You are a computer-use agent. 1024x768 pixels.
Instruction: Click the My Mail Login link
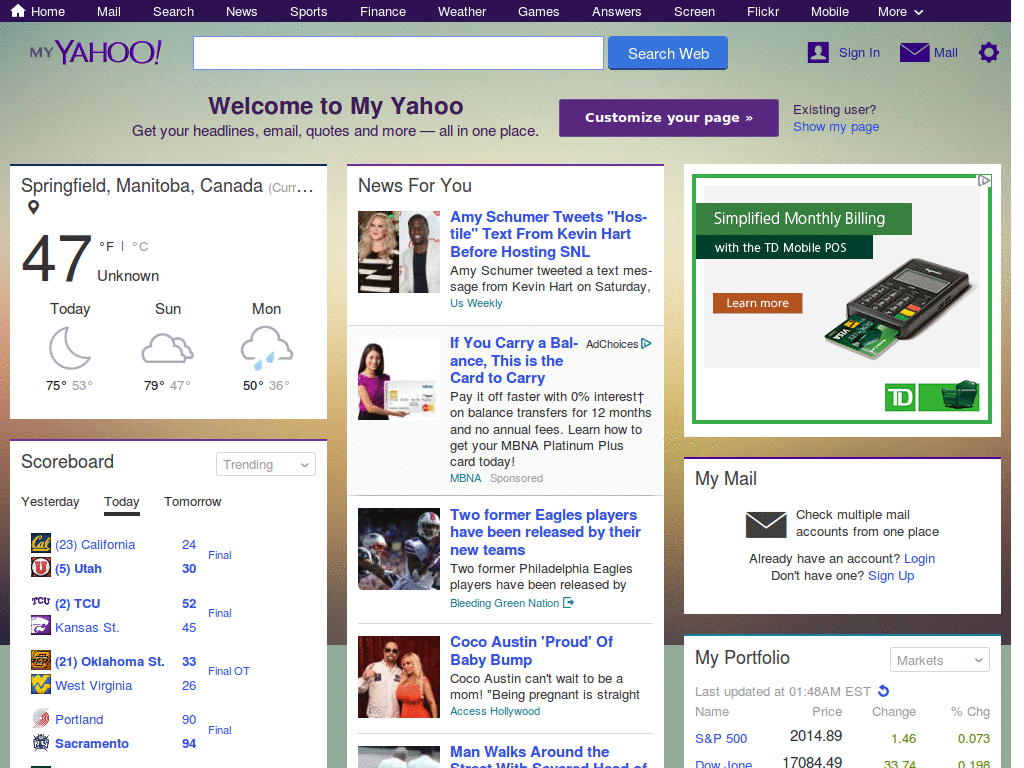click(x=920, y=558)
